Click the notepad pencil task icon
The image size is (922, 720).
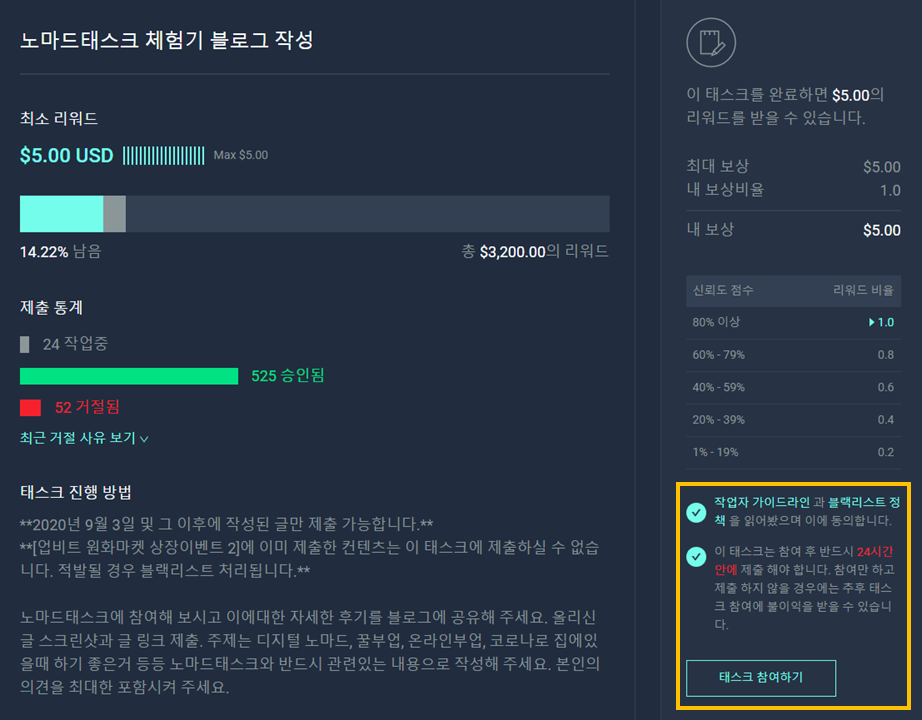[711, 42]
